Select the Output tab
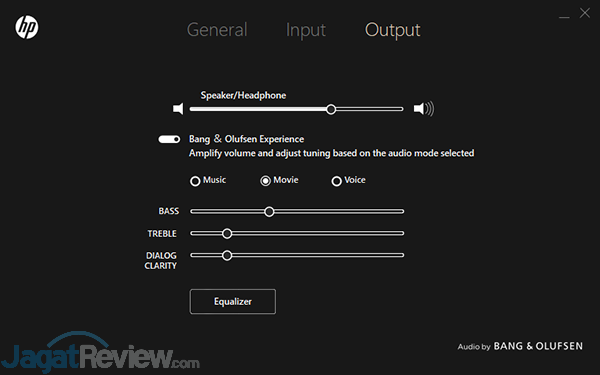The width and height of the screenshot is (600, 375). point(393,31)
